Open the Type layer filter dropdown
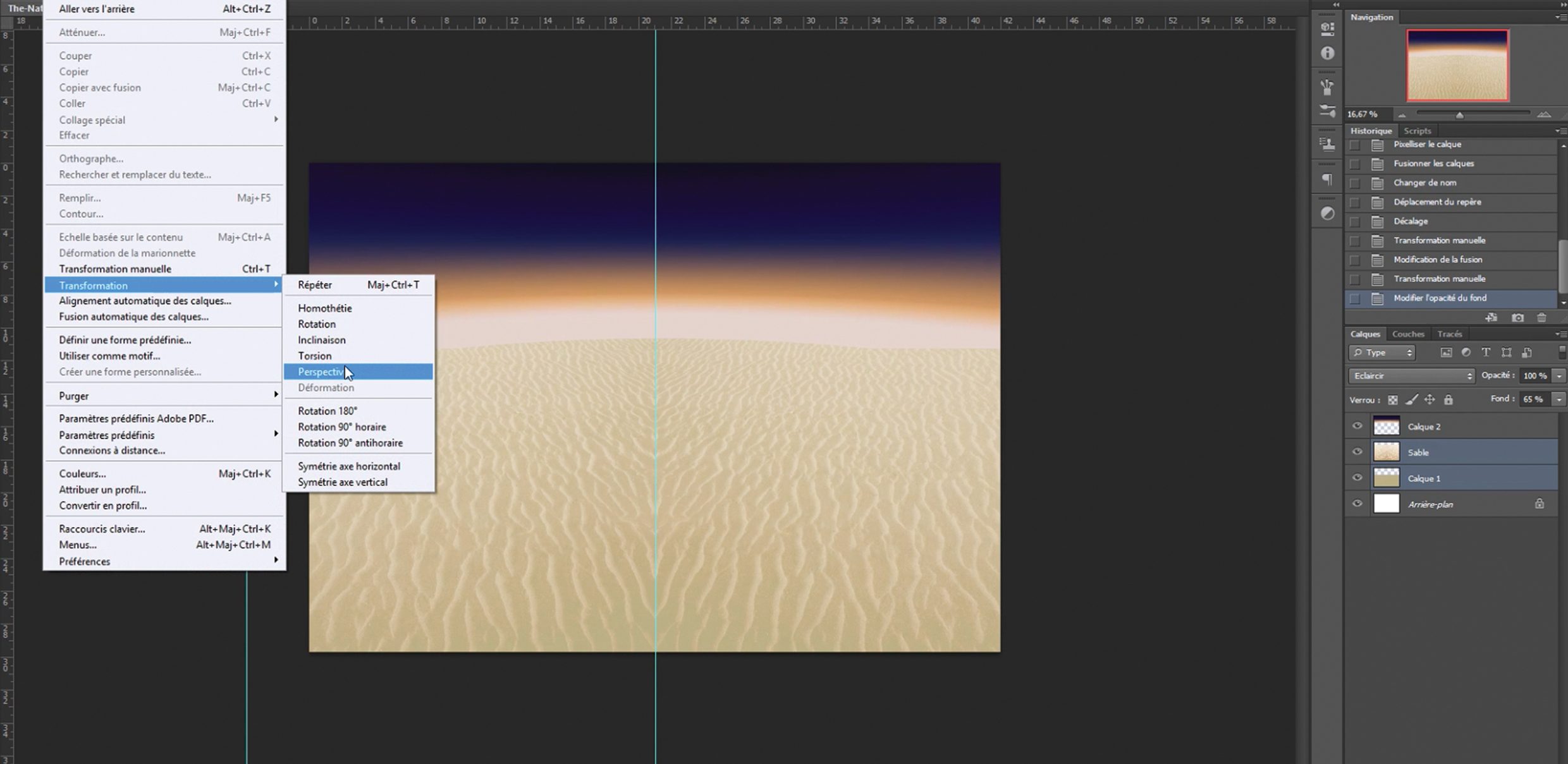 coord(1382,353)
